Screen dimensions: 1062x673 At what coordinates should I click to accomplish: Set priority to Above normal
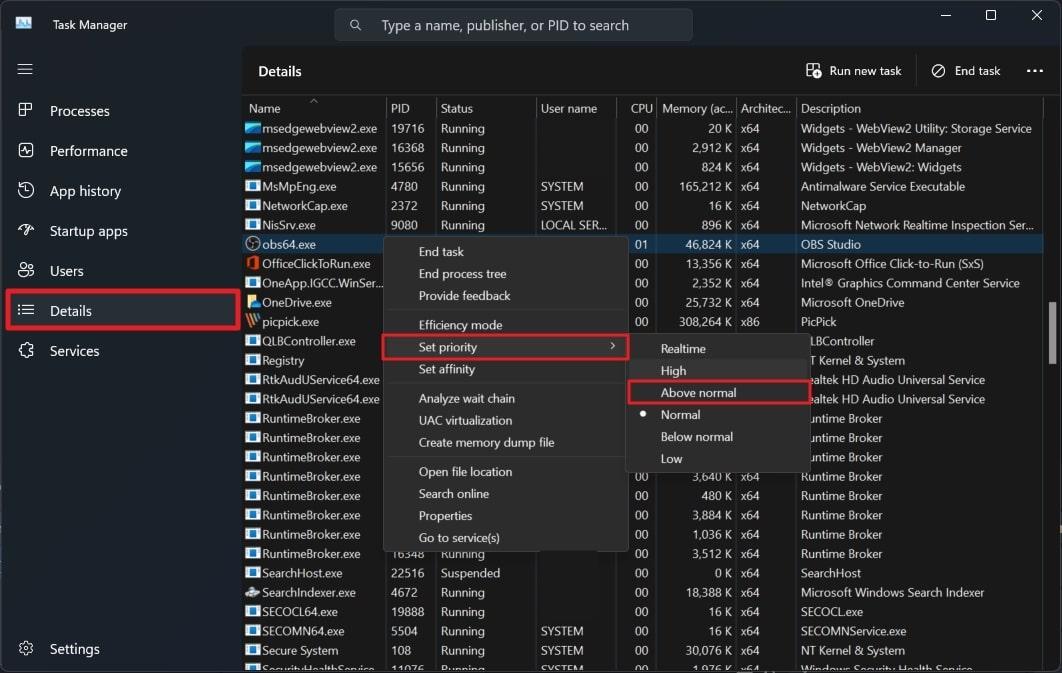tap(699, 391)
